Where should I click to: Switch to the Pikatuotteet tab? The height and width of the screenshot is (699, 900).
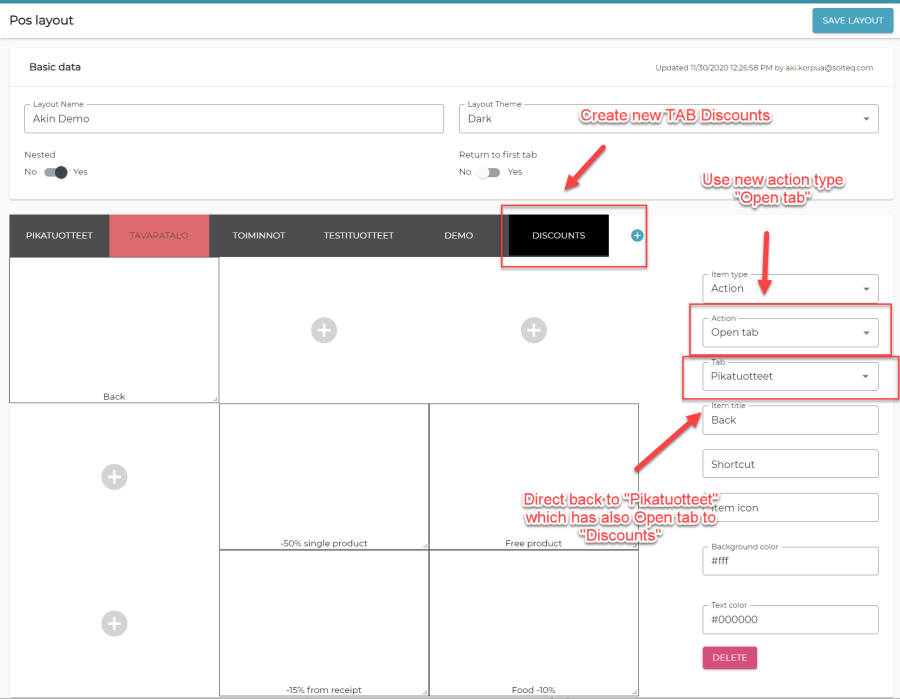point(59,236)
